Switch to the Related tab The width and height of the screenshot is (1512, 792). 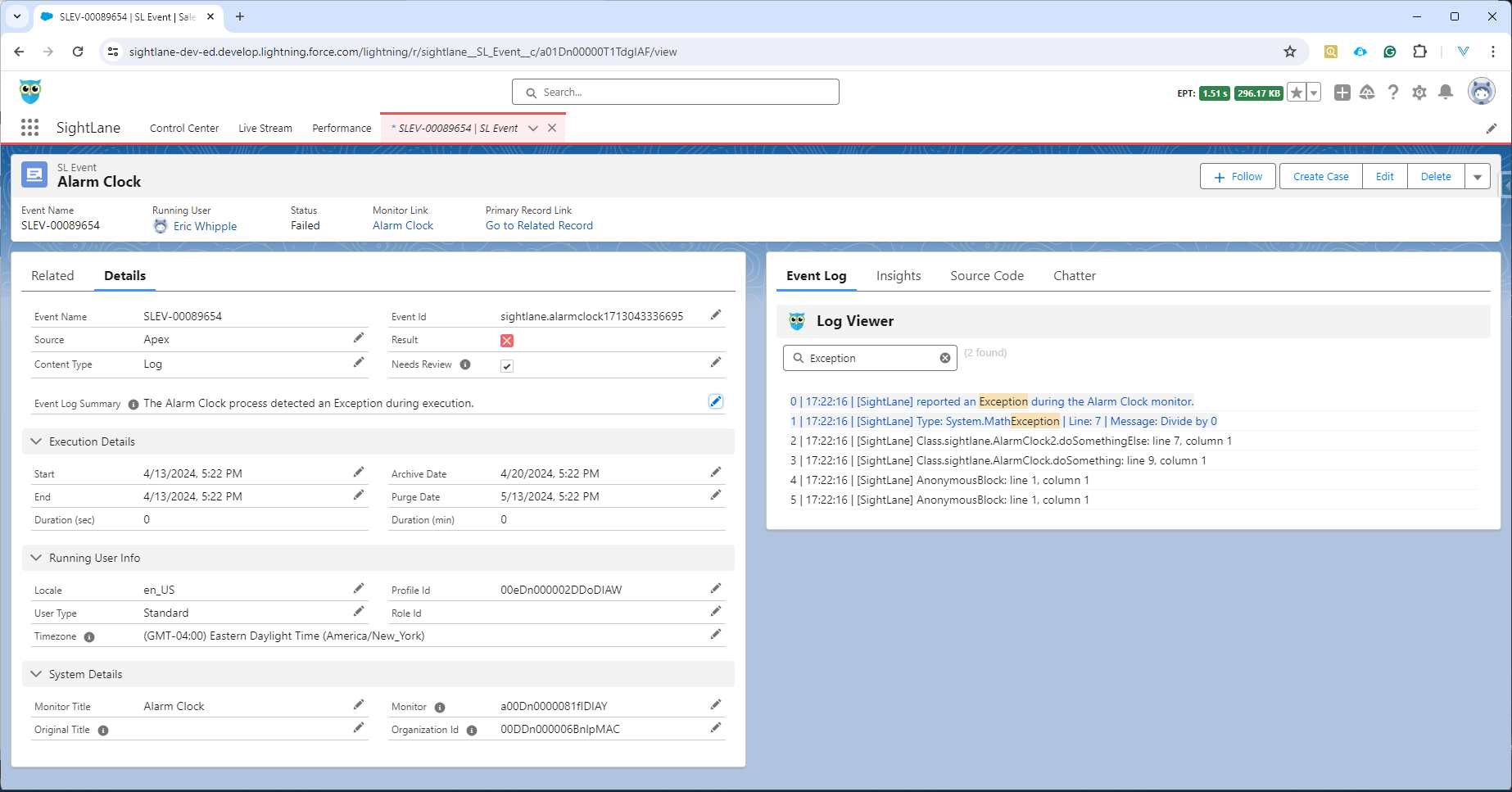click(52, 276)
